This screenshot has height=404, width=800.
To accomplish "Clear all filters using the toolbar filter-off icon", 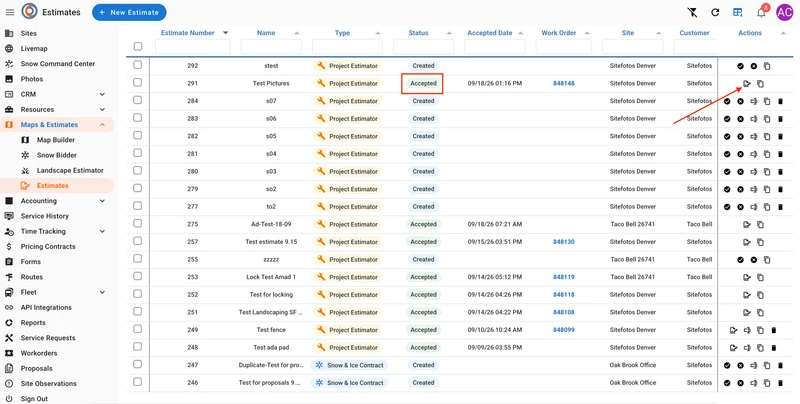I will click(692, 12).
